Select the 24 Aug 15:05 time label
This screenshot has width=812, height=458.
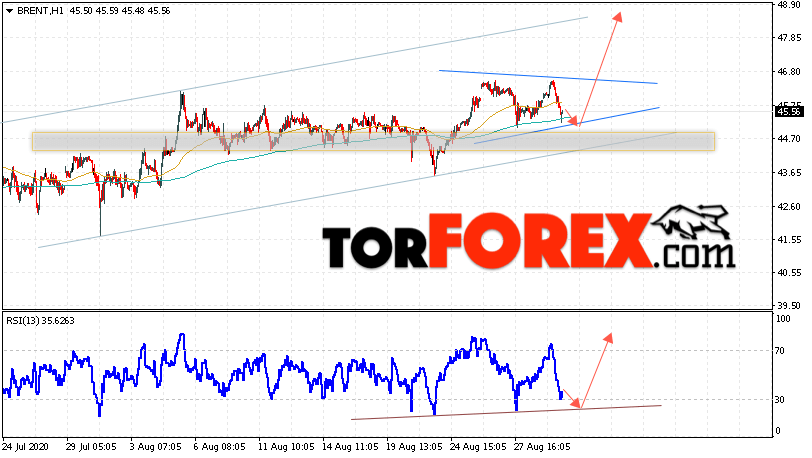tap(478, 447)
